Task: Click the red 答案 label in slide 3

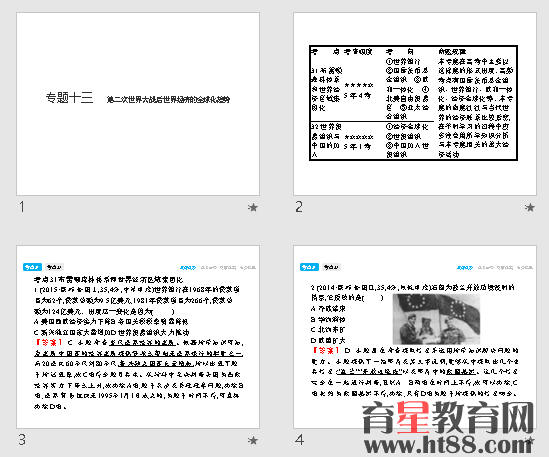Action: tap(48, 342)
